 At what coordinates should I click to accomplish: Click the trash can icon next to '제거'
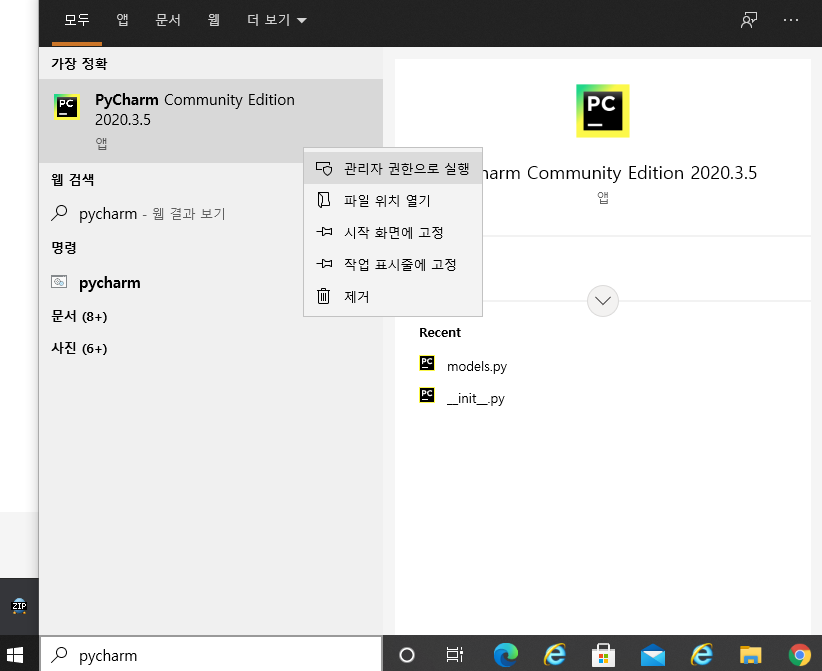point(323,296)
